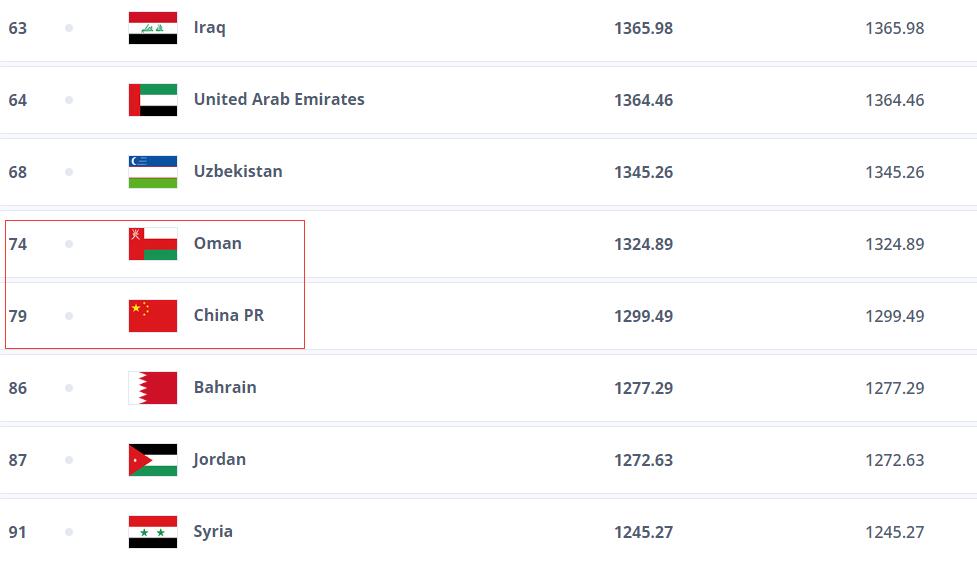Click the Jordan flag icon

click(153, 460)
